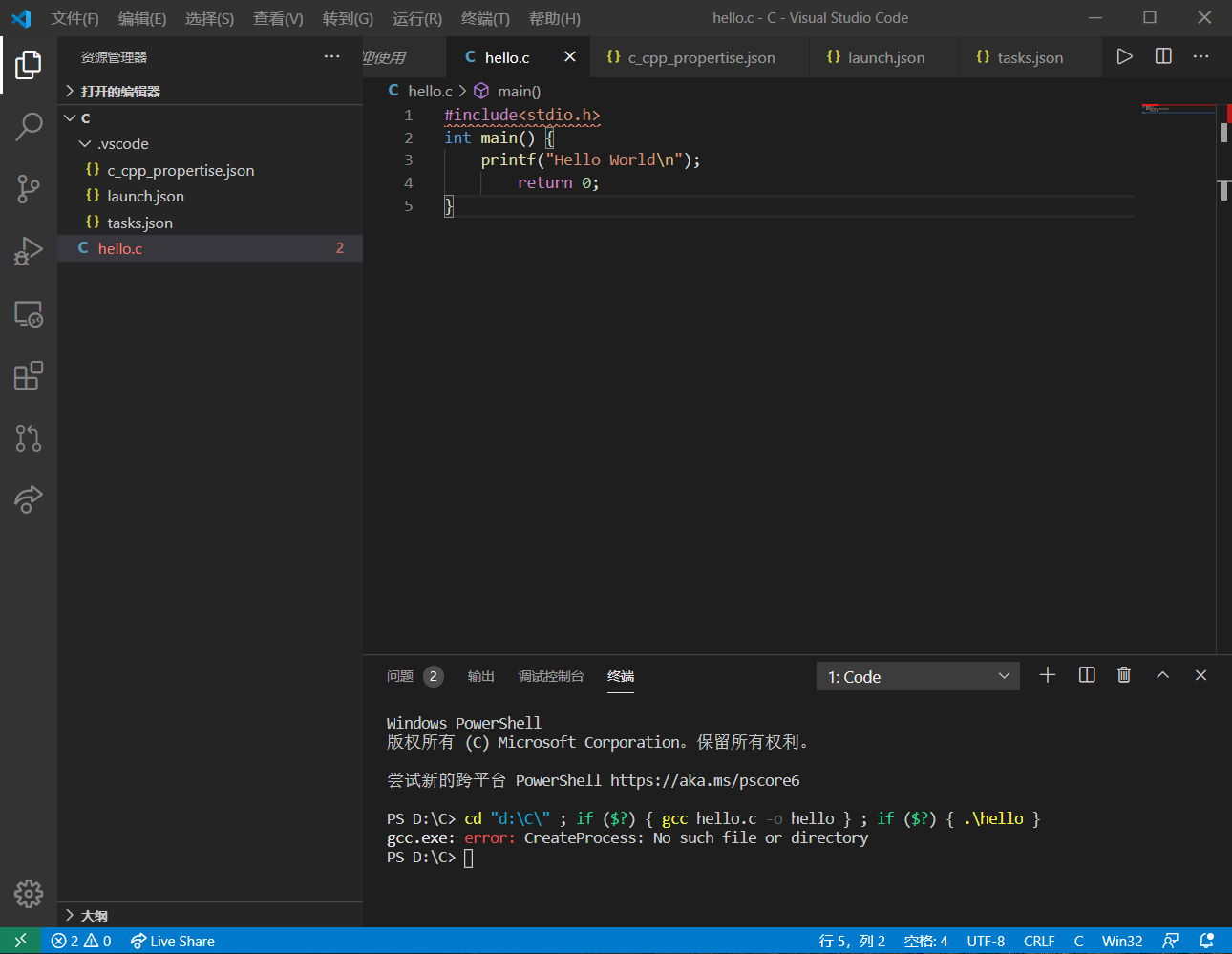1232x954 pixels.
Task: Click line and column indicator in status bar
Action: tap(852, 941)
